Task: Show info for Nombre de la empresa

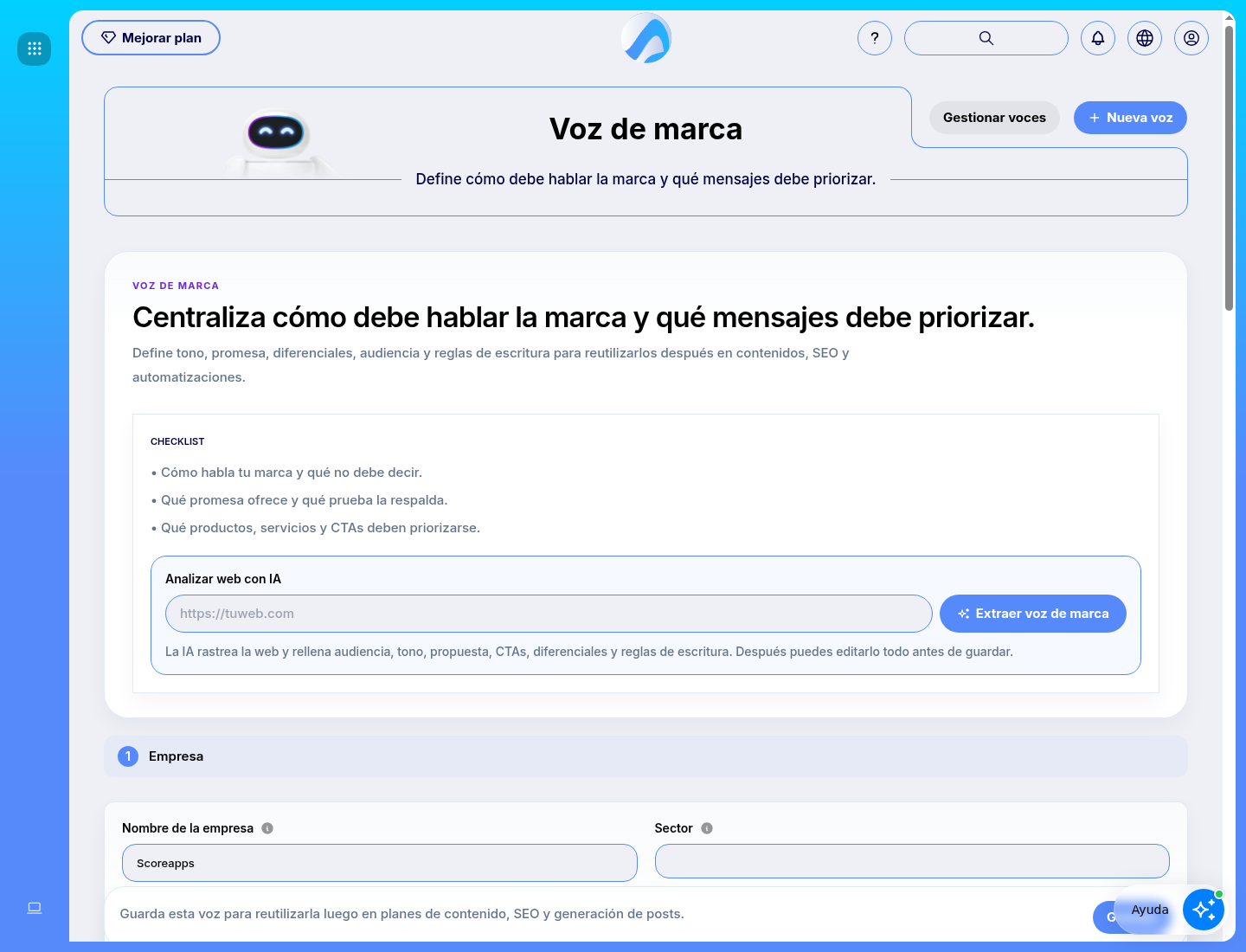Action: tap(267, 828)
